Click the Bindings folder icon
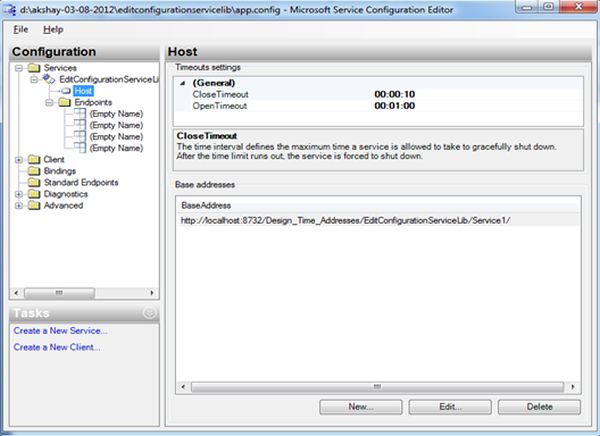600x436 pixels. (34, 171)
